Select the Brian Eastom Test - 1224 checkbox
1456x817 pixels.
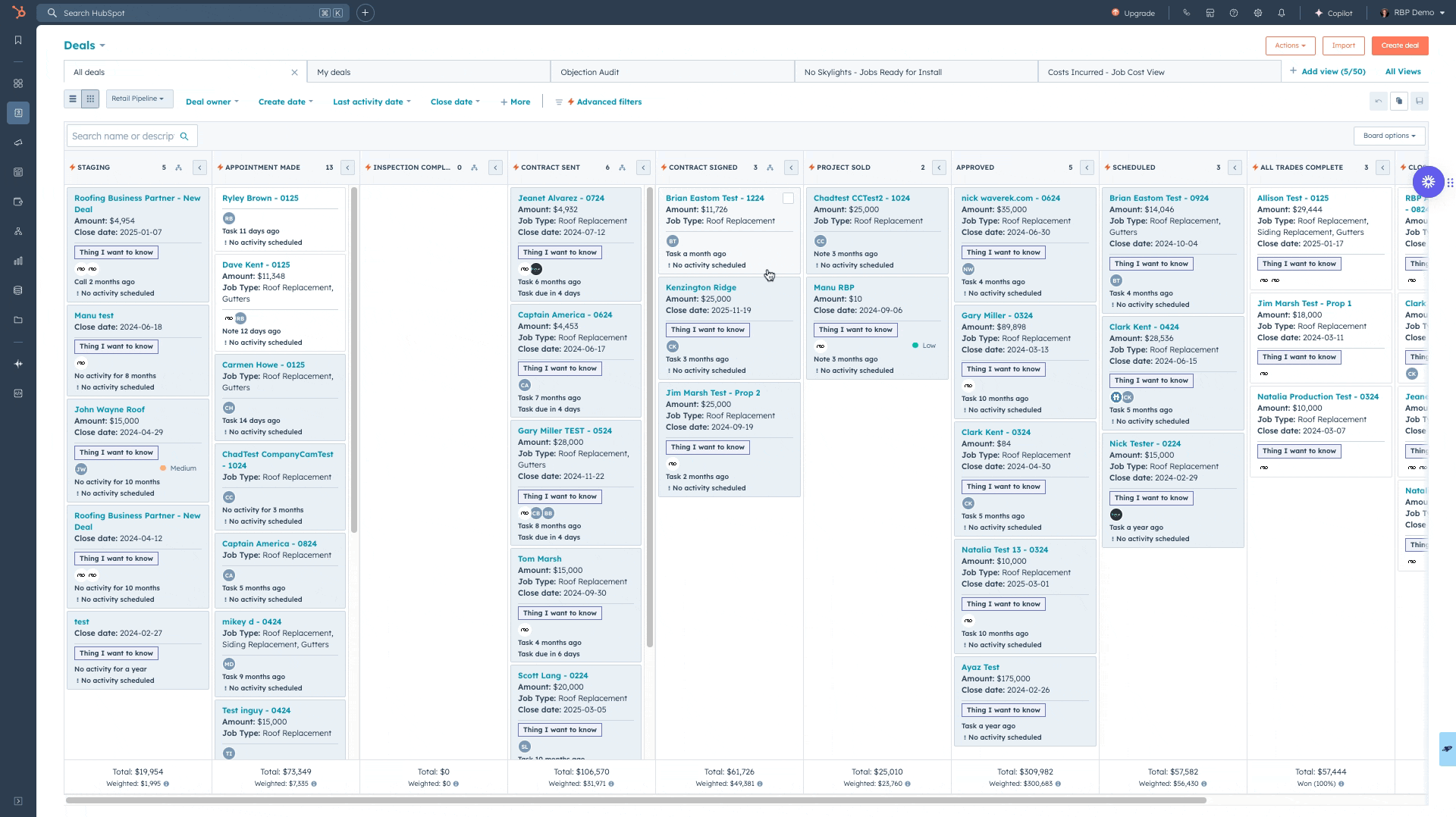coord(788,199)
